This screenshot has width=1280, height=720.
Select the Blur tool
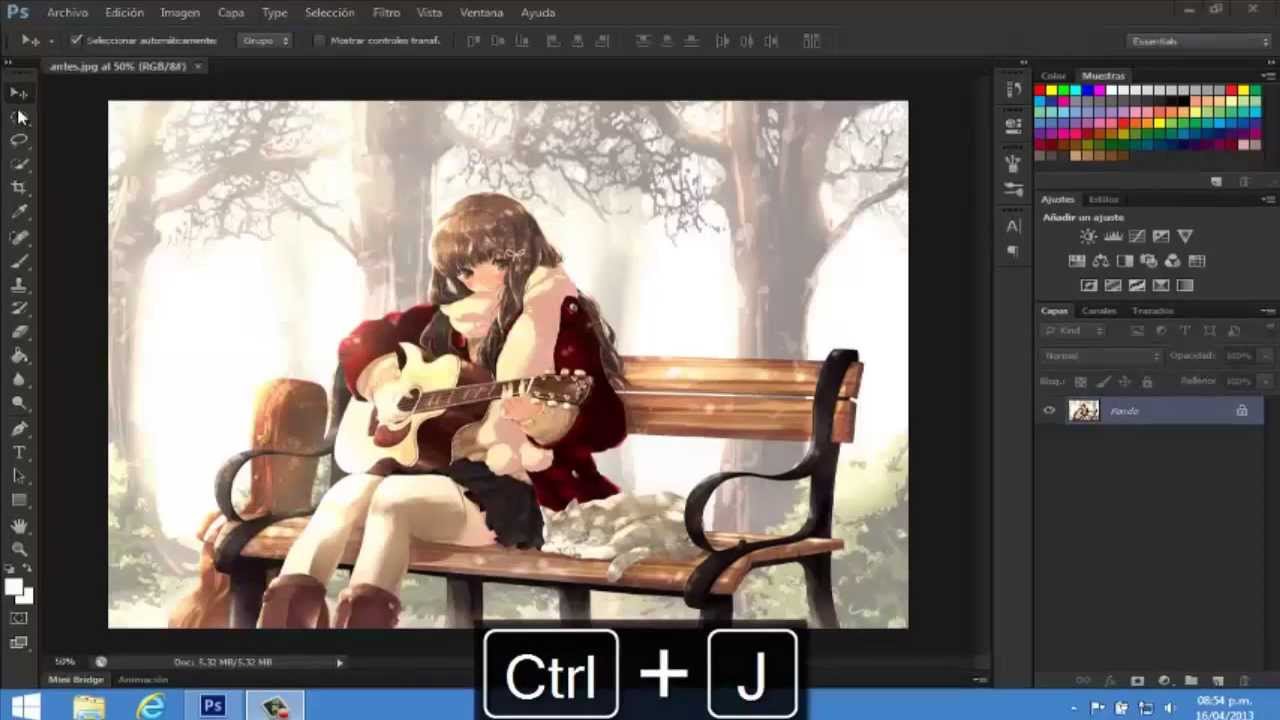19,381
